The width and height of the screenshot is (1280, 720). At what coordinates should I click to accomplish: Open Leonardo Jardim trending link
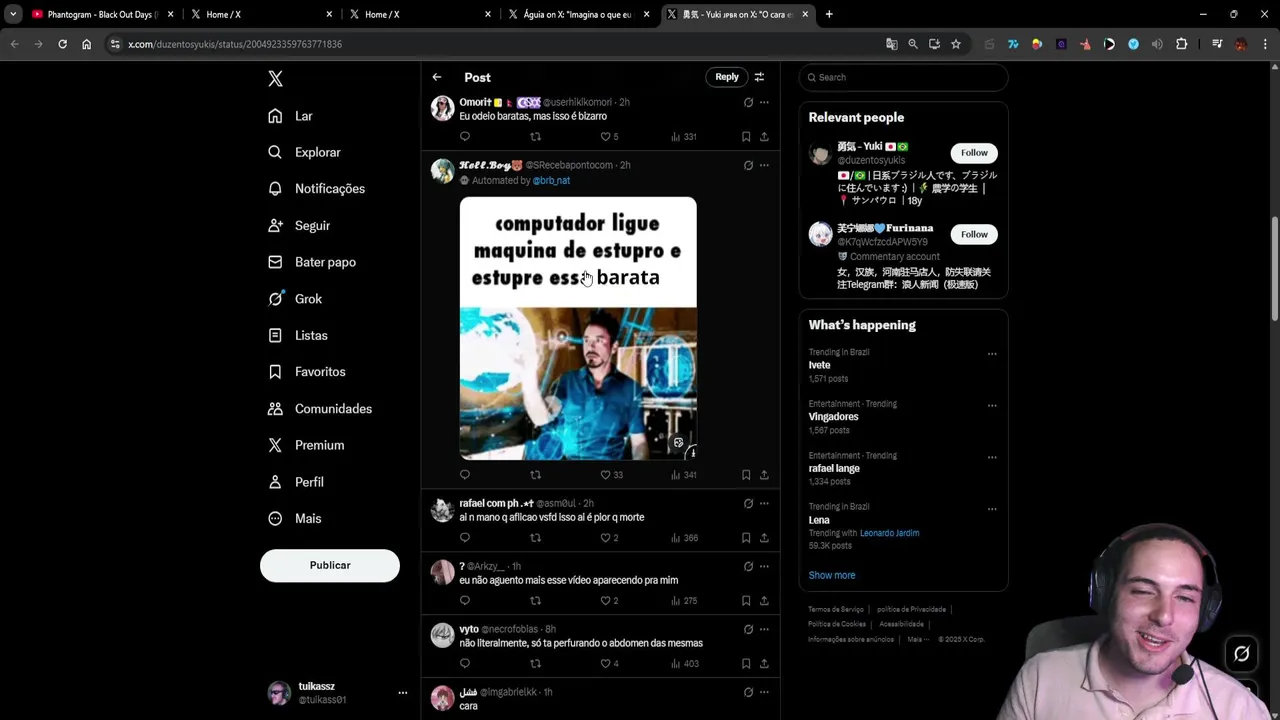(x=889, y=533)
